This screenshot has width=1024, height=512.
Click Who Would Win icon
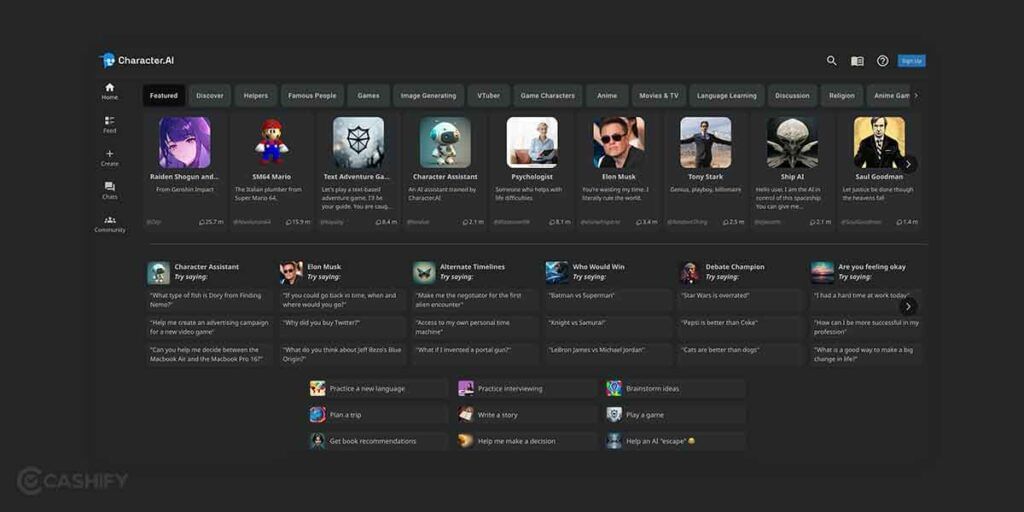[x=556, y=272]
